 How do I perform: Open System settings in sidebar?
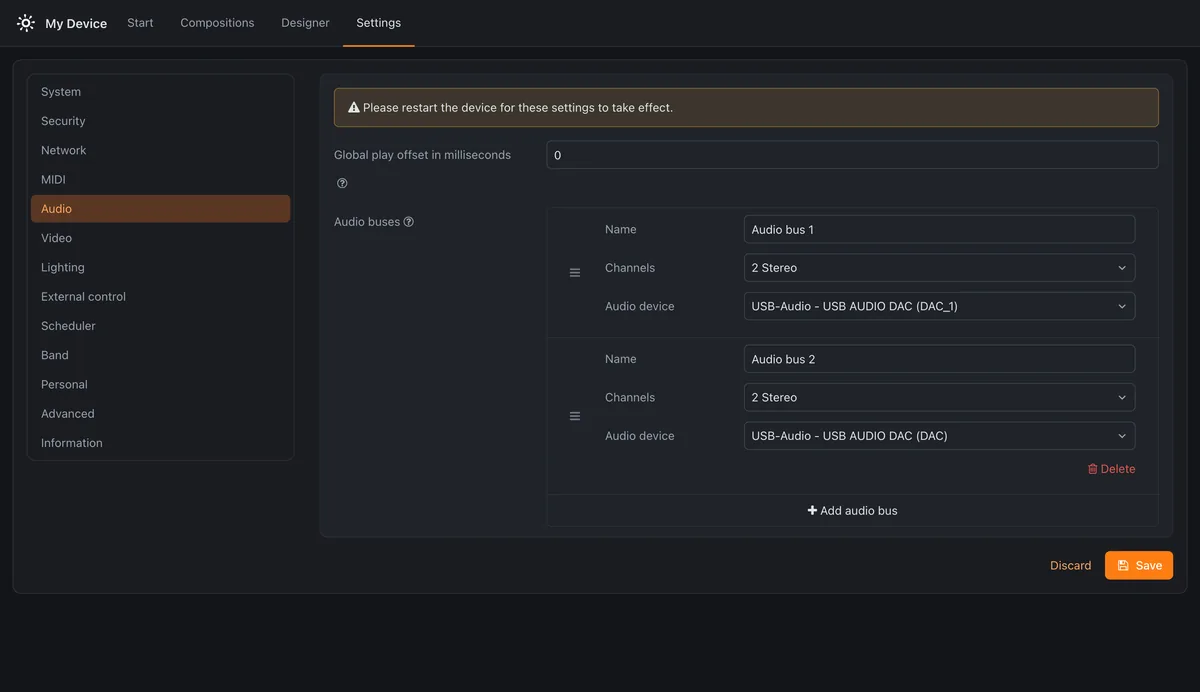(x=161, y=92)
